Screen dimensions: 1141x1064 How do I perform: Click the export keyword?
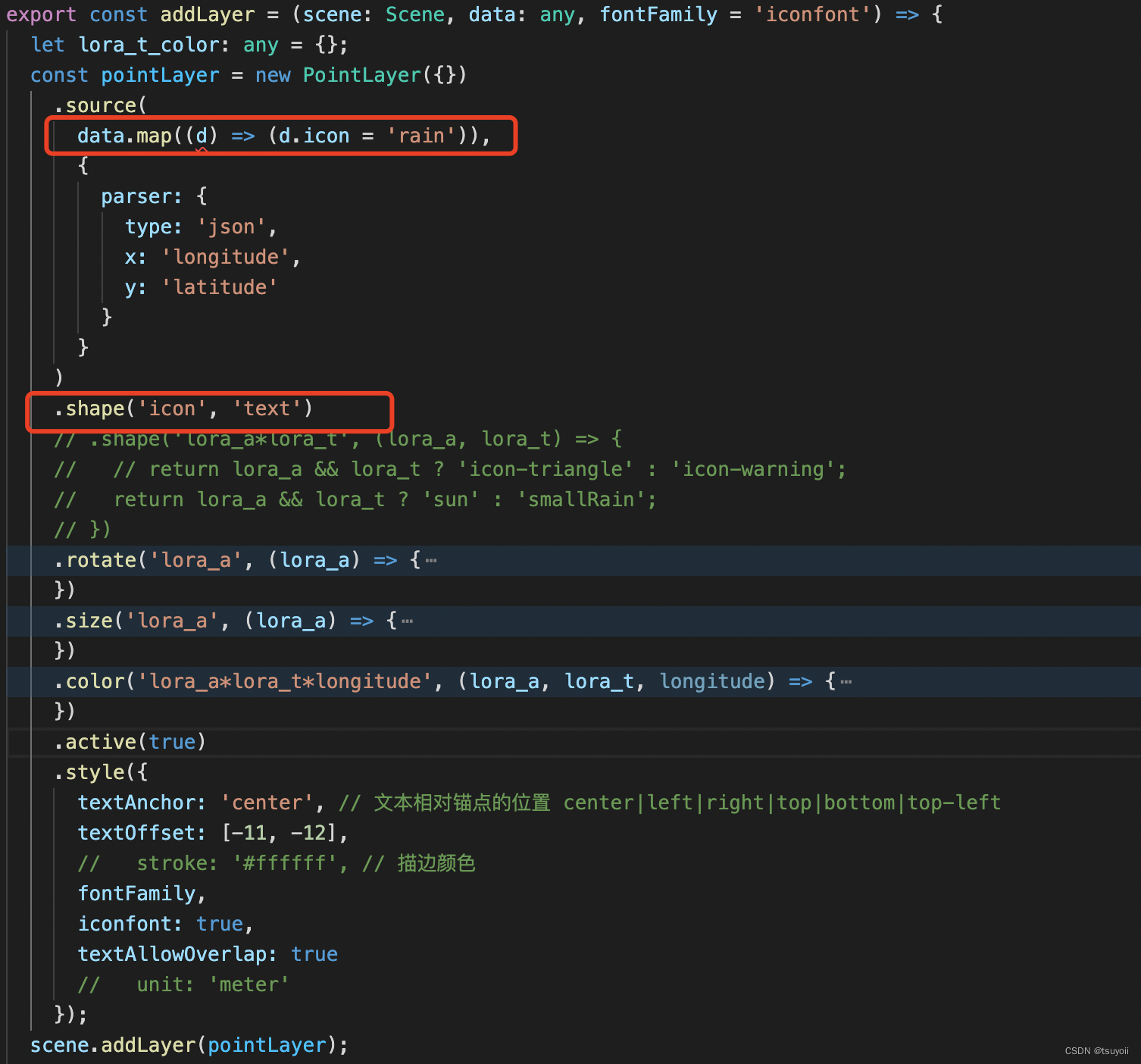41,15
